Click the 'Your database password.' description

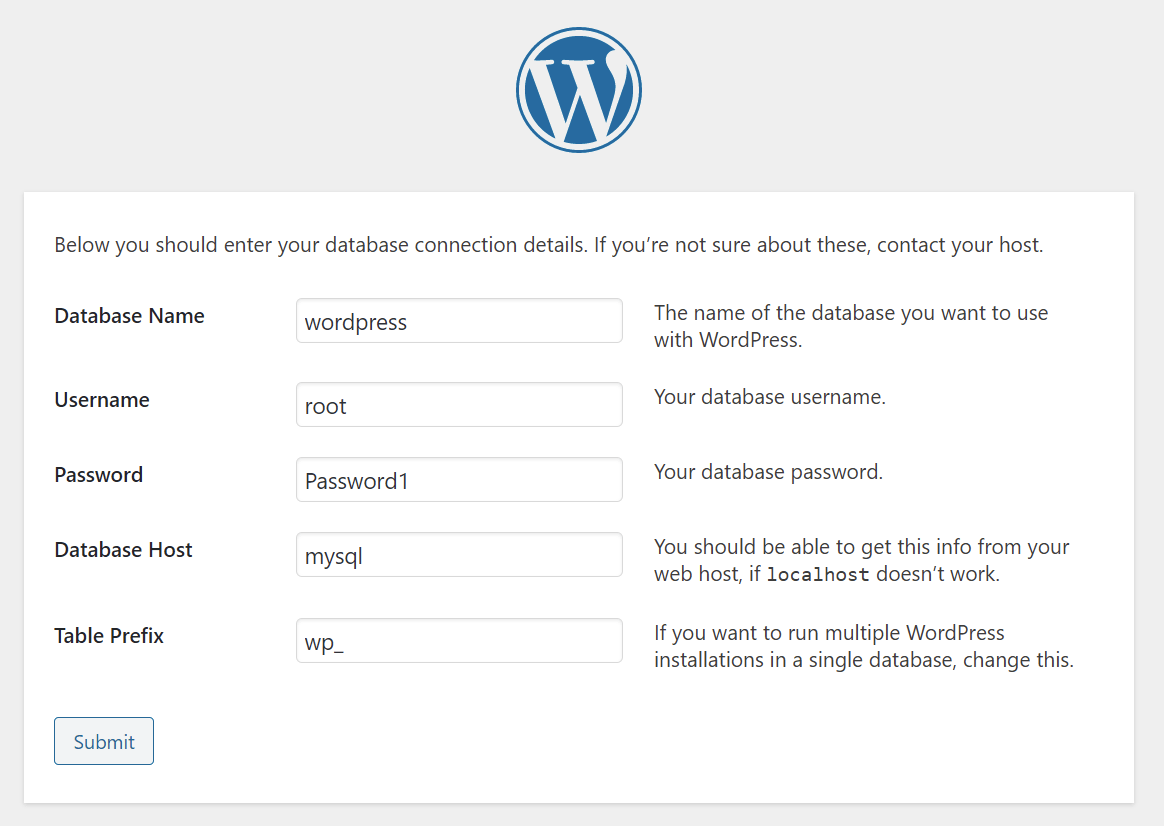click(x=768, y=472)
